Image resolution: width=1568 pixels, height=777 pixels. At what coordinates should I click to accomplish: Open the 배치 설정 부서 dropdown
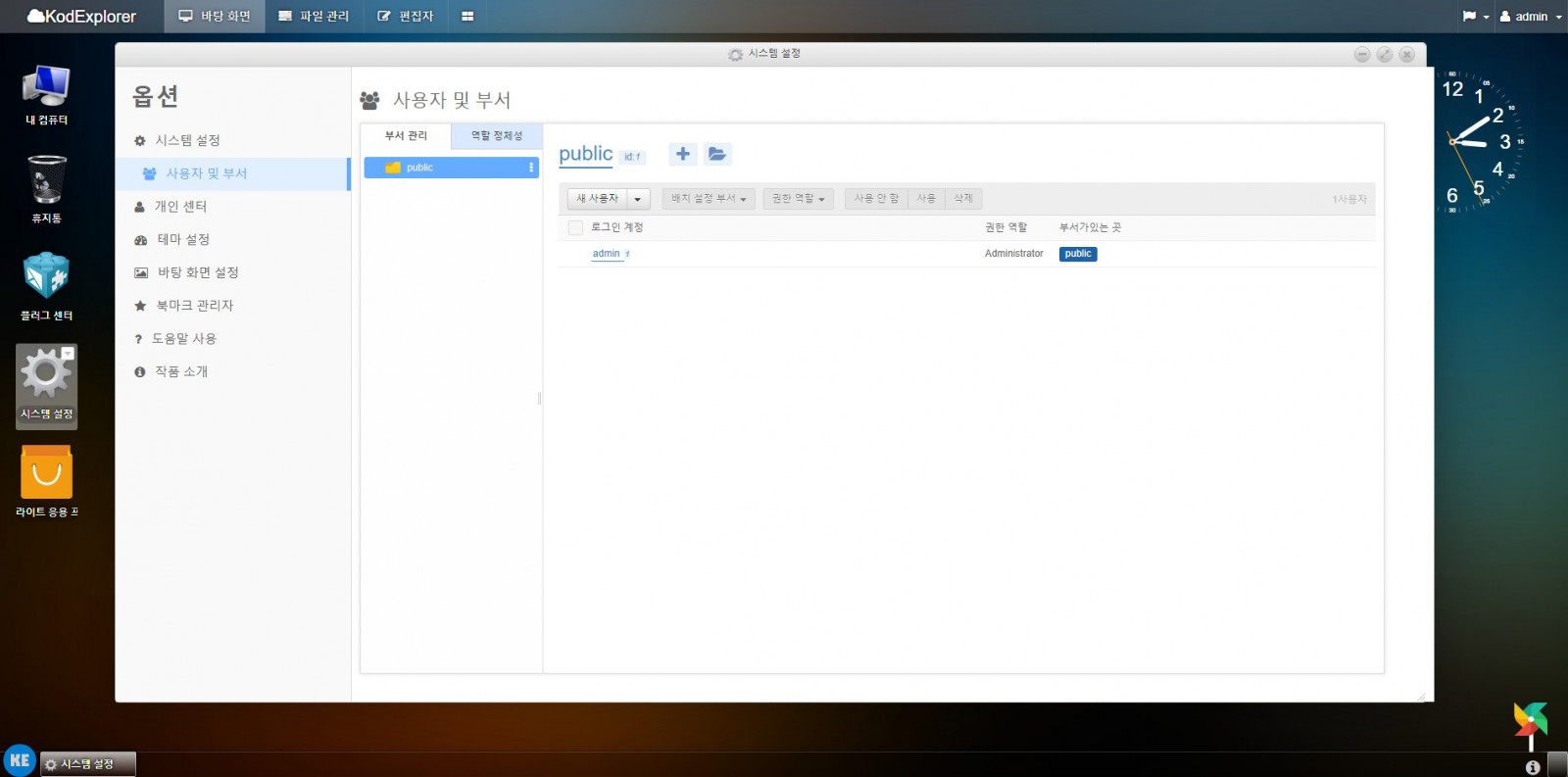tap(708, 199)
